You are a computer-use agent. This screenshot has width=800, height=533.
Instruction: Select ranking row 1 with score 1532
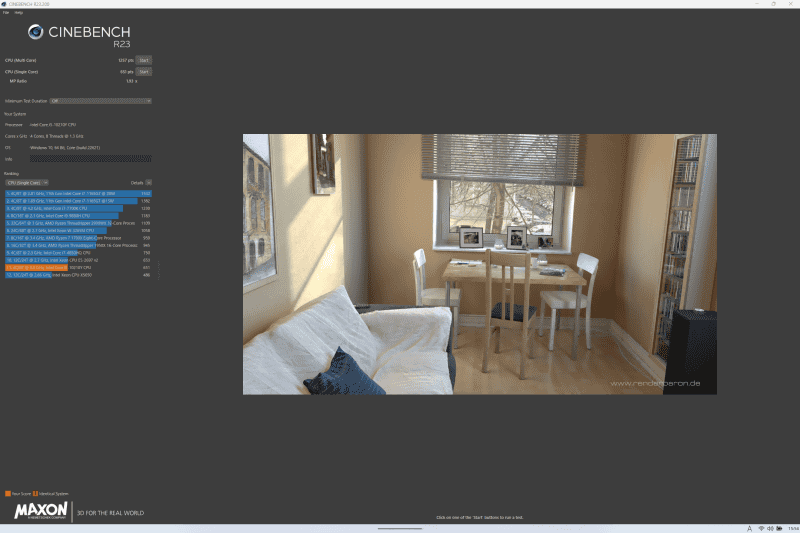click(79, 194)
